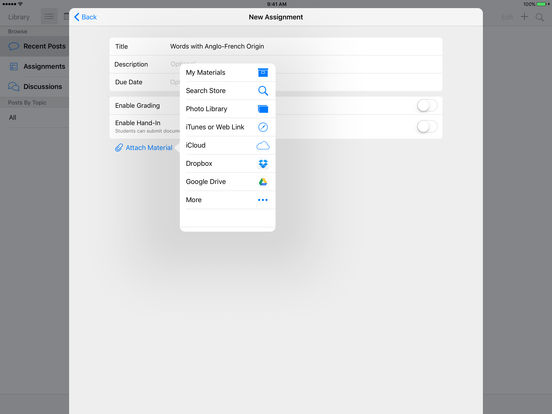
Task: Open Photo Library from the attach popup
Action: tap(227, 109)
